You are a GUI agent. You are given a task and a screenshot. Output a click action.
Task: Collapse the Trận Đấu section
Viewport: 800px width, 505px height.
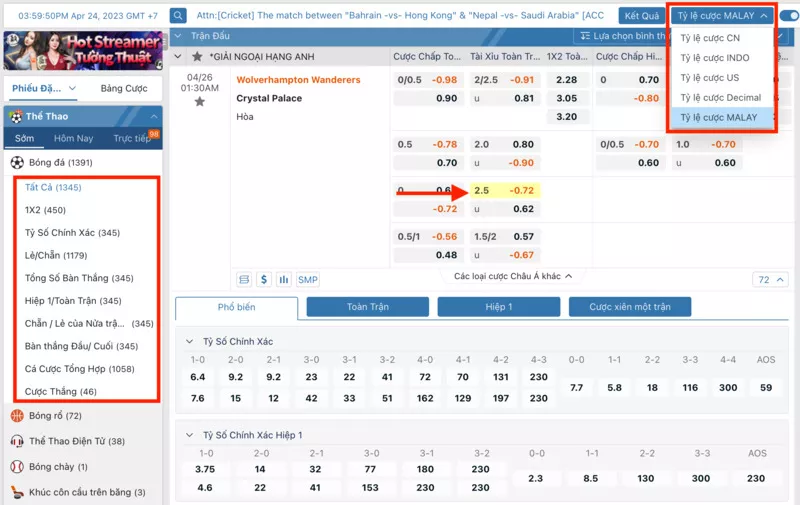click(x=178, y=36)
